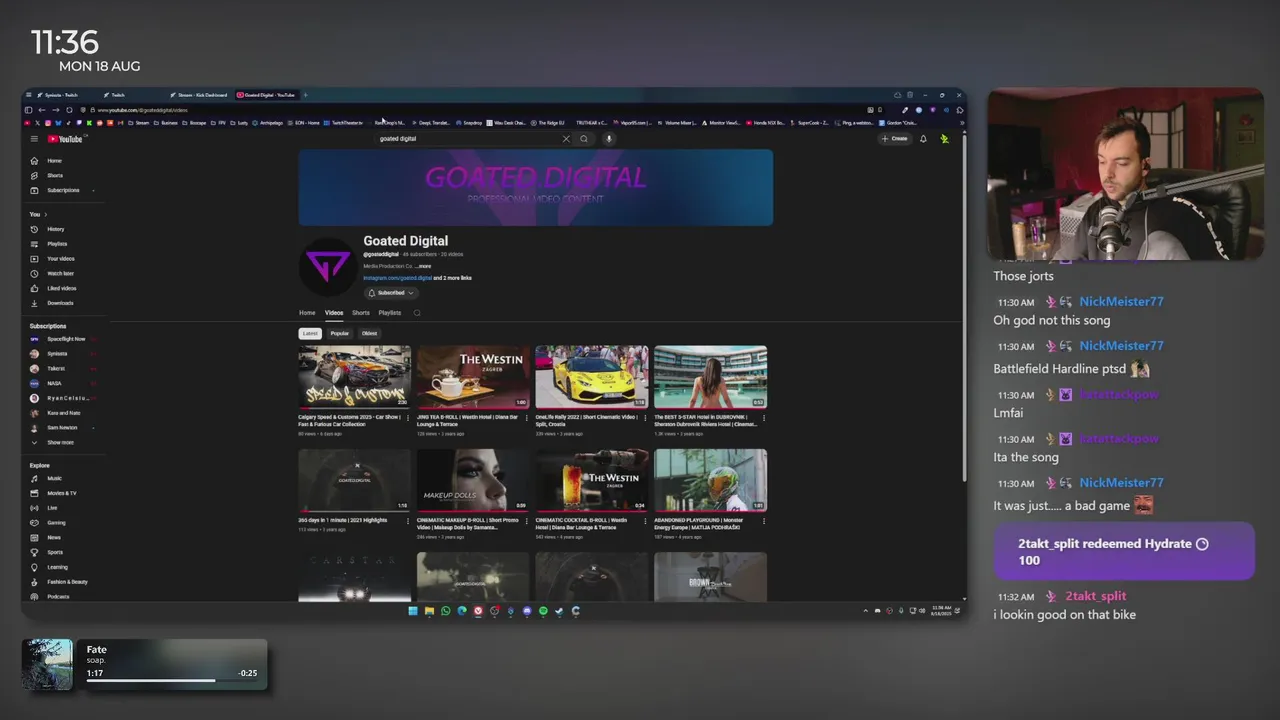1280x720 pixels.
Task: Clear the YouTube search box with X
Action: (x=565, y=139)
